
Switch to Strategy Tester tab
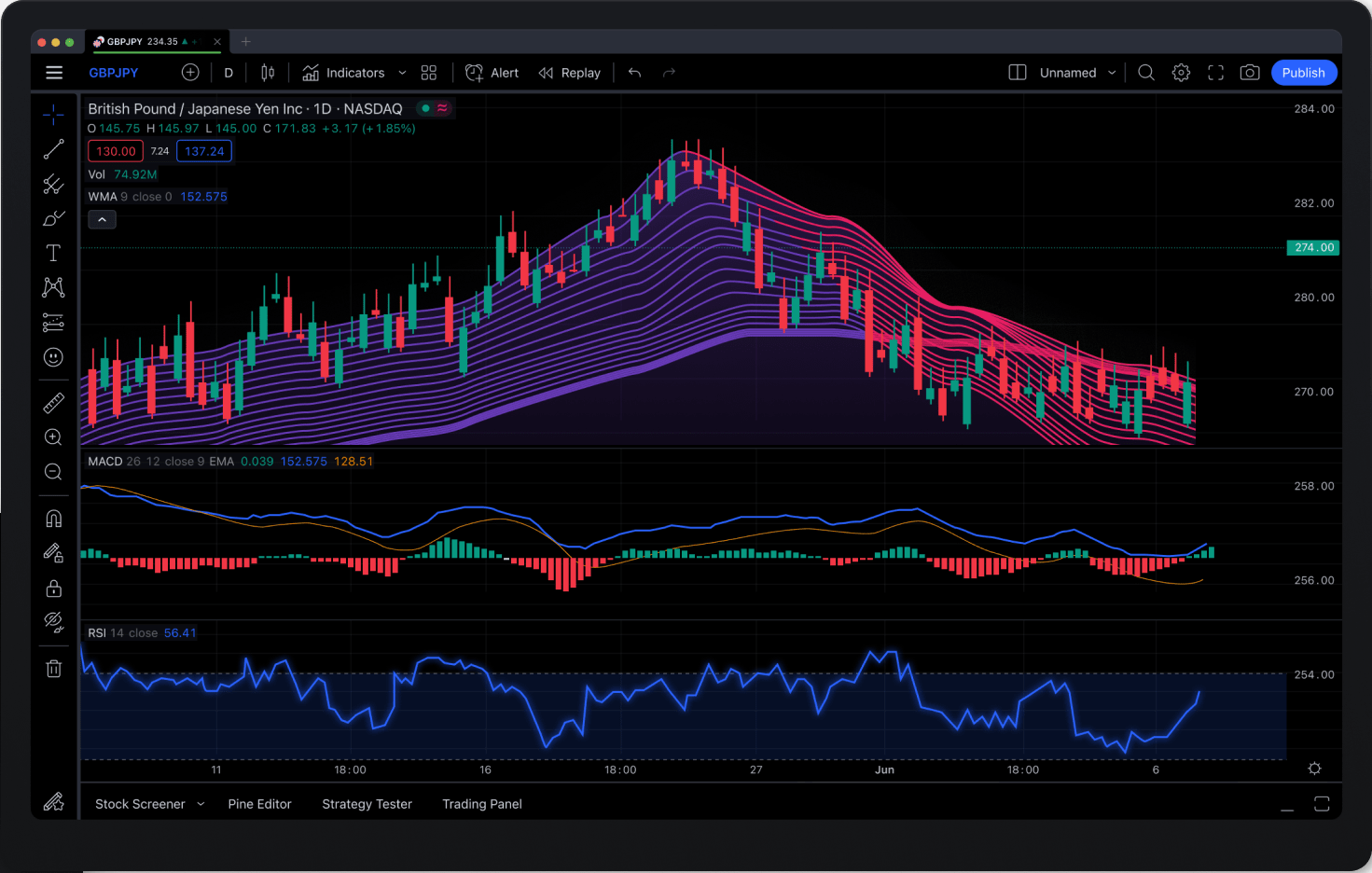tap(367, 804)
